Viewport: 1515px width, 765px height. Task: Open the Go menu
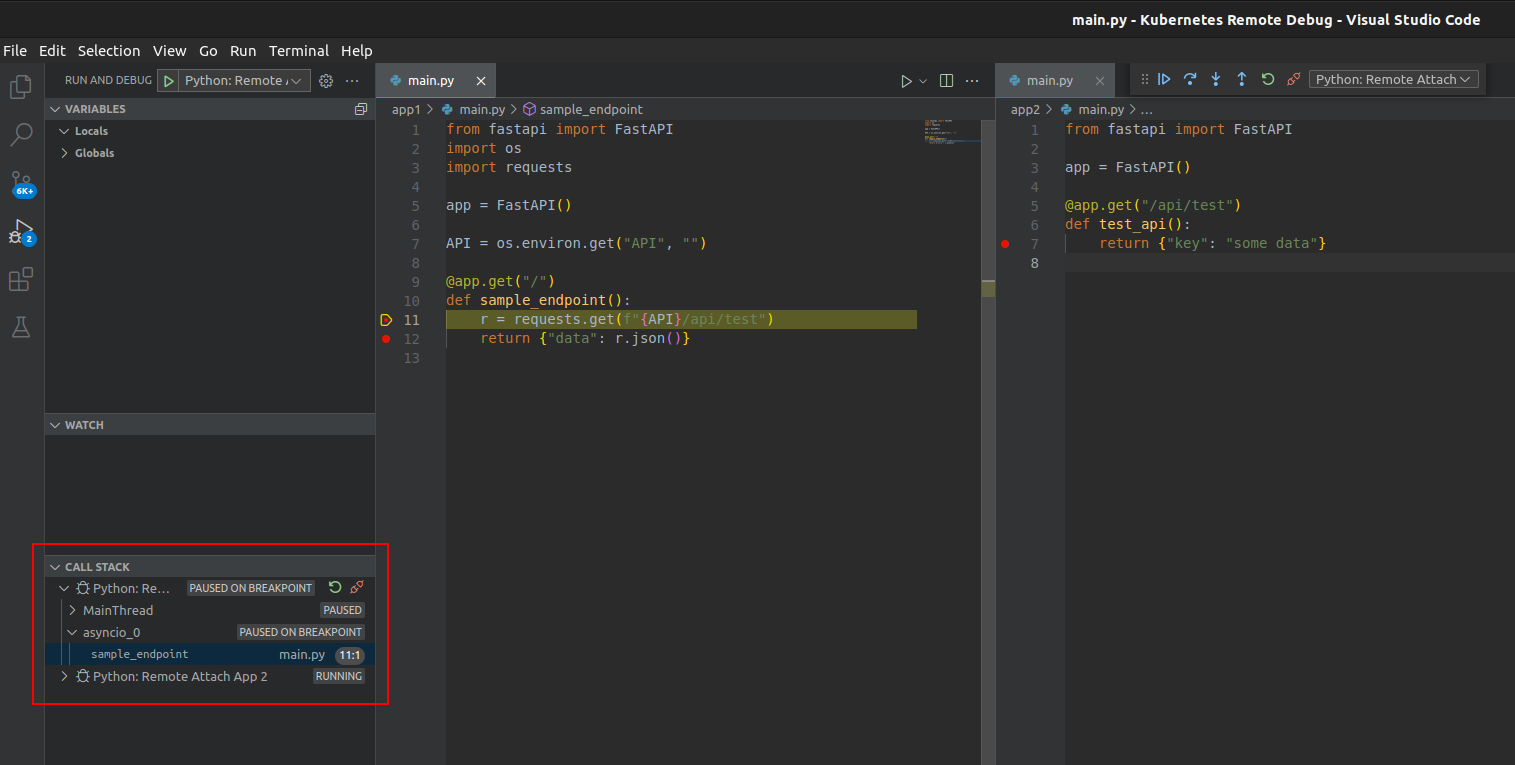(208, 51)
